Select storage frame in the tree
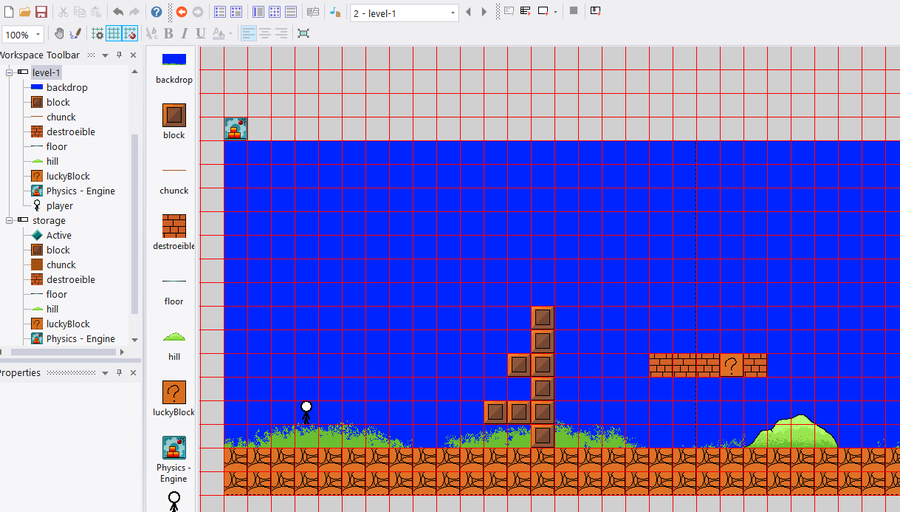 [x=49, y=220]
